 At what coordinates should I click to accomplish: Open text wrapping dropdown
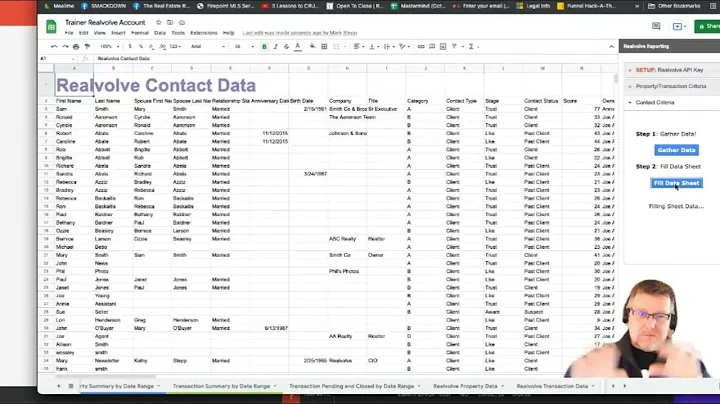(388, 46)
